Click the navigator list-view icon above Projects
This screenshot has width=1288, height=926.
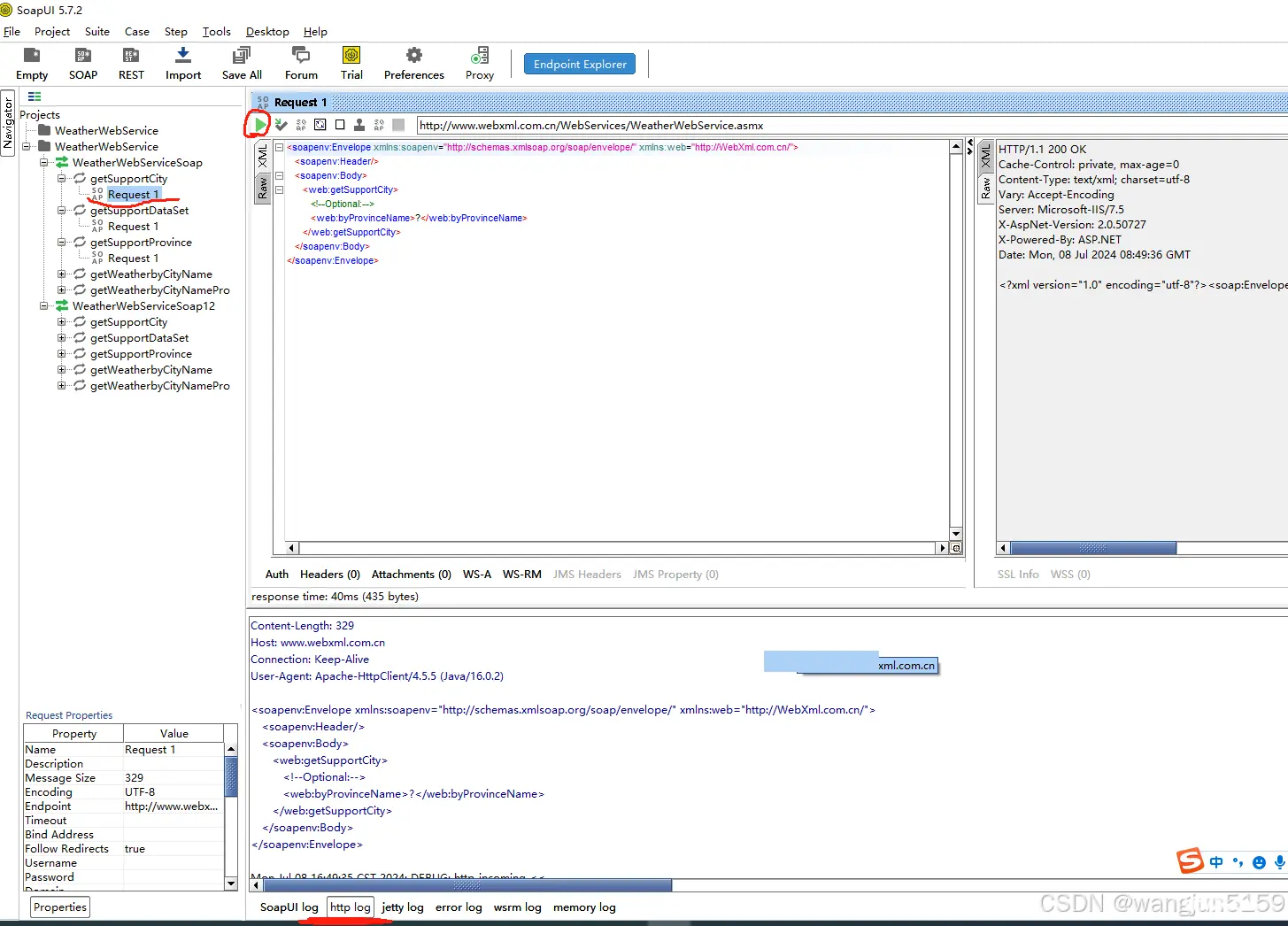point(35,96)
